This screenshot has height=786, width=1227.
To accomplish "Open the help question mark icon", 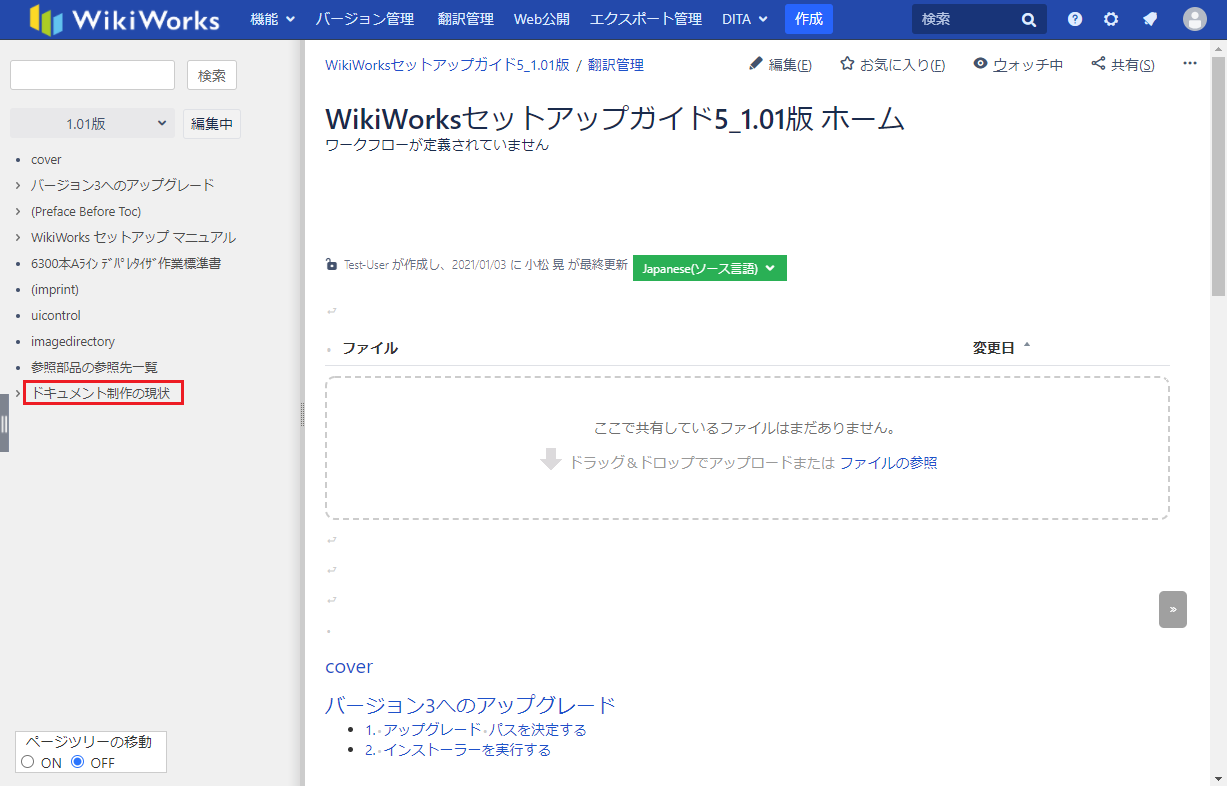I will (x=1075, y=19).
